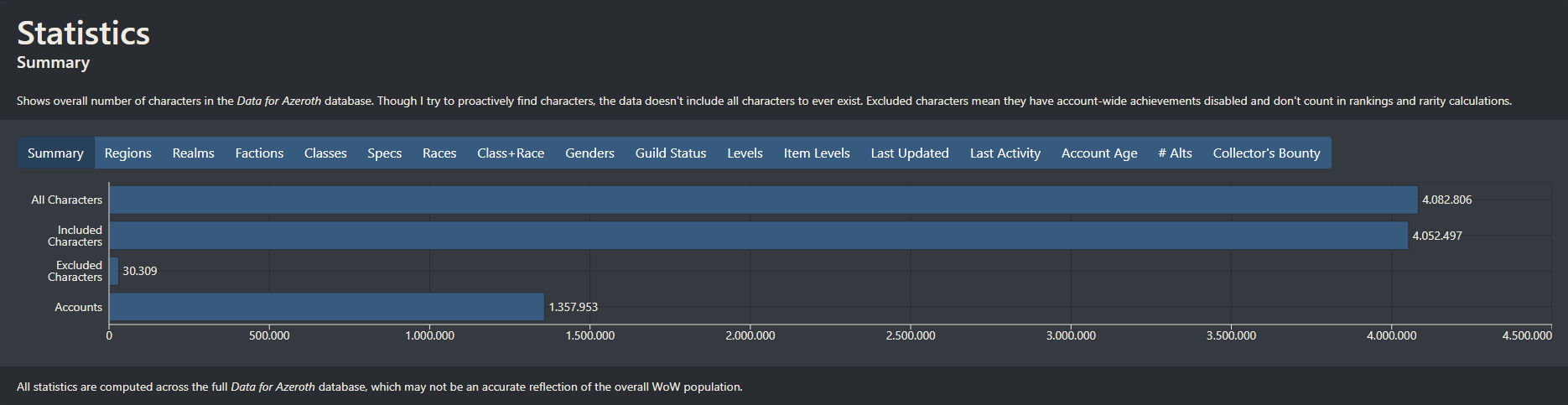The height and width of the screenshot is (405, 1568).
Task: Click the Included Characters bar
Action: (758, 236)
